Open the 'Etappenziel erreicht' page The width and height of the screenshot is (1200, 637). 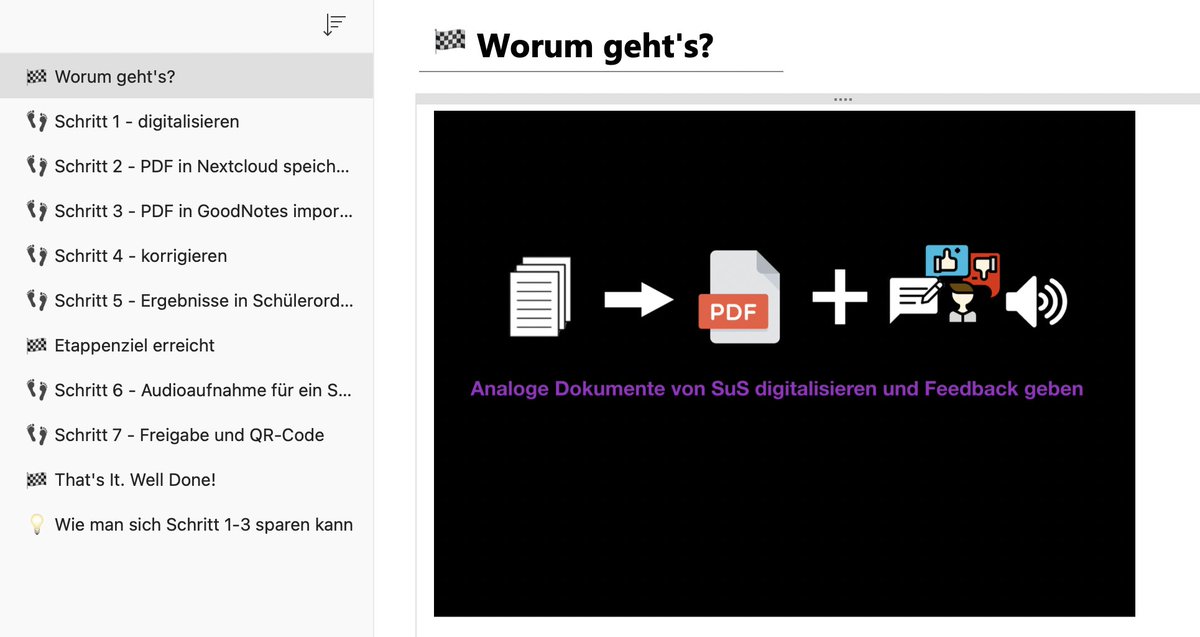pos(135,345)
